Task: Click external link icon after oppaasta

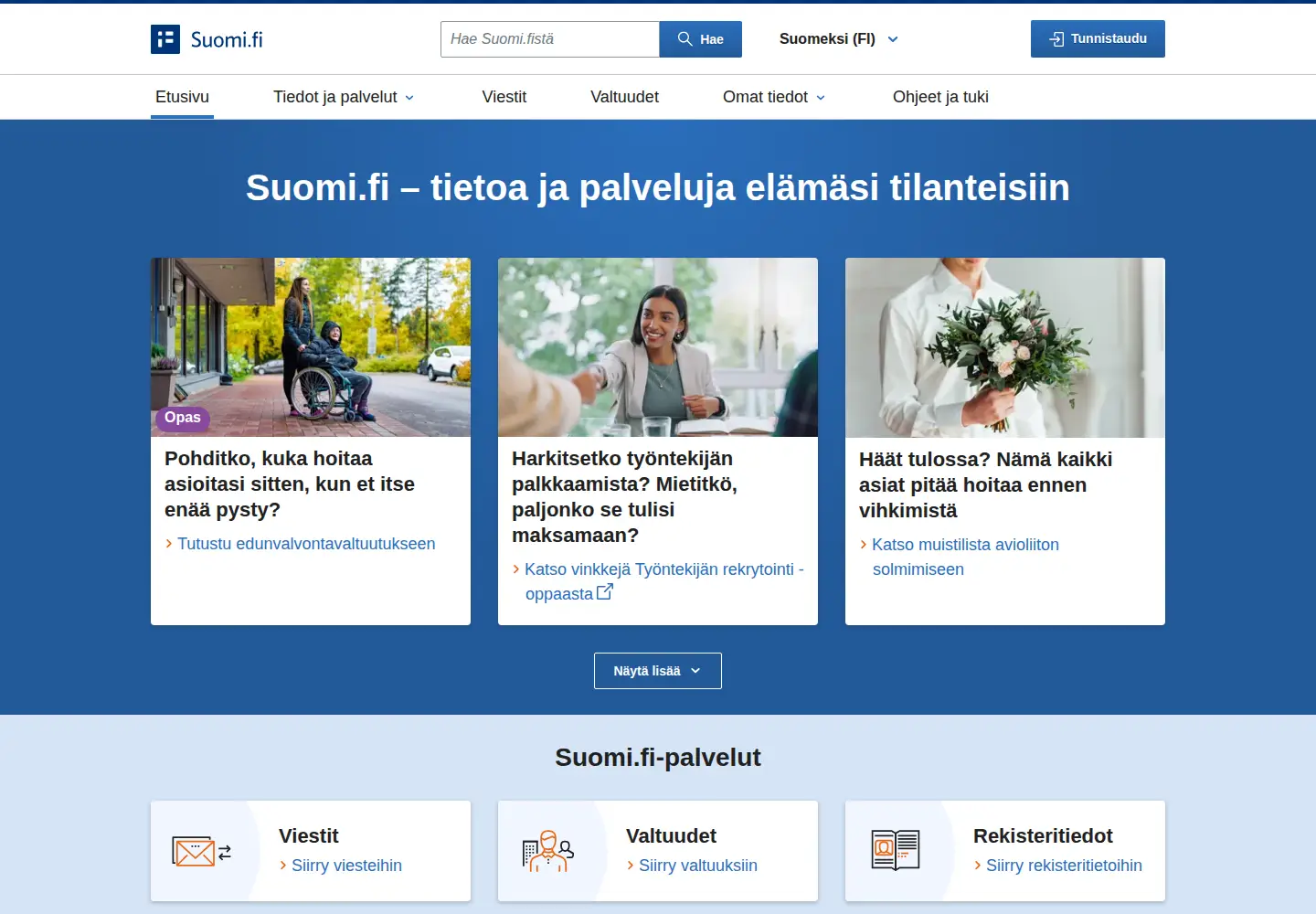Action: (605, 592)
